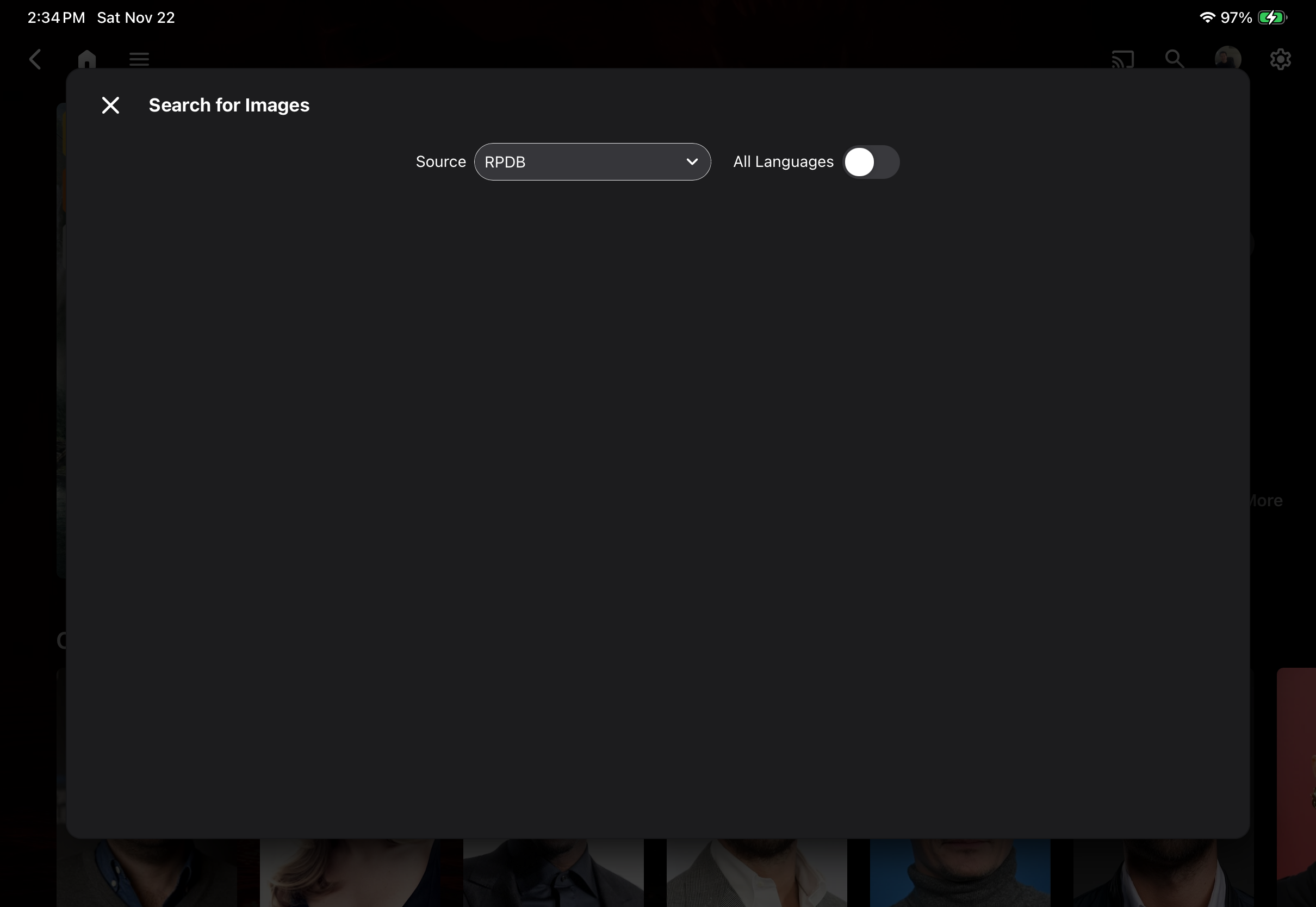This screenshot has height=907, width=1316.
Task: Open search with the magnifier icon
Action: (1174, 59)
